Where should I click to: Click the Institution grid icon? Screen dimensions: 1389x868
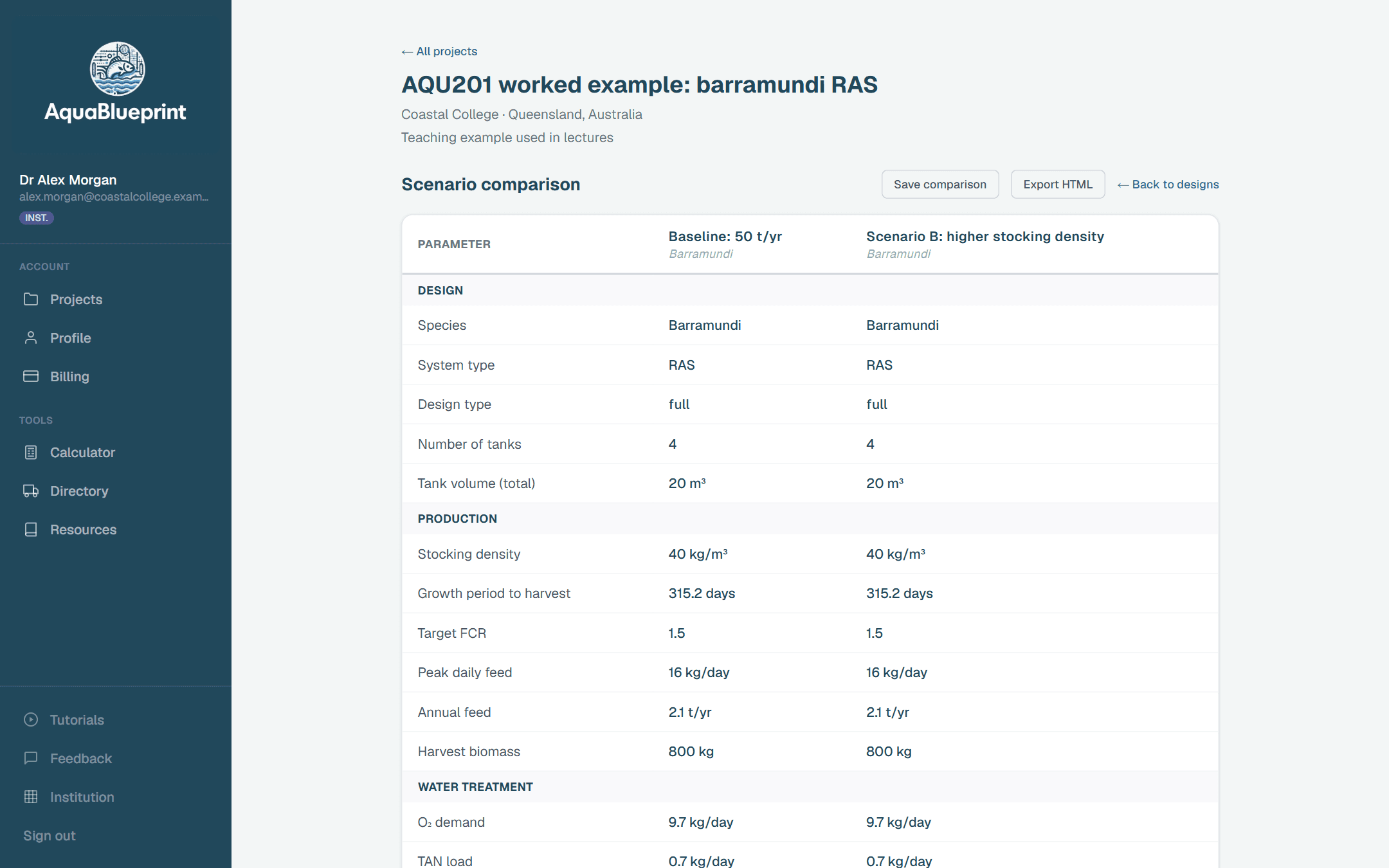pyautogui.click(x=31, y=797)
